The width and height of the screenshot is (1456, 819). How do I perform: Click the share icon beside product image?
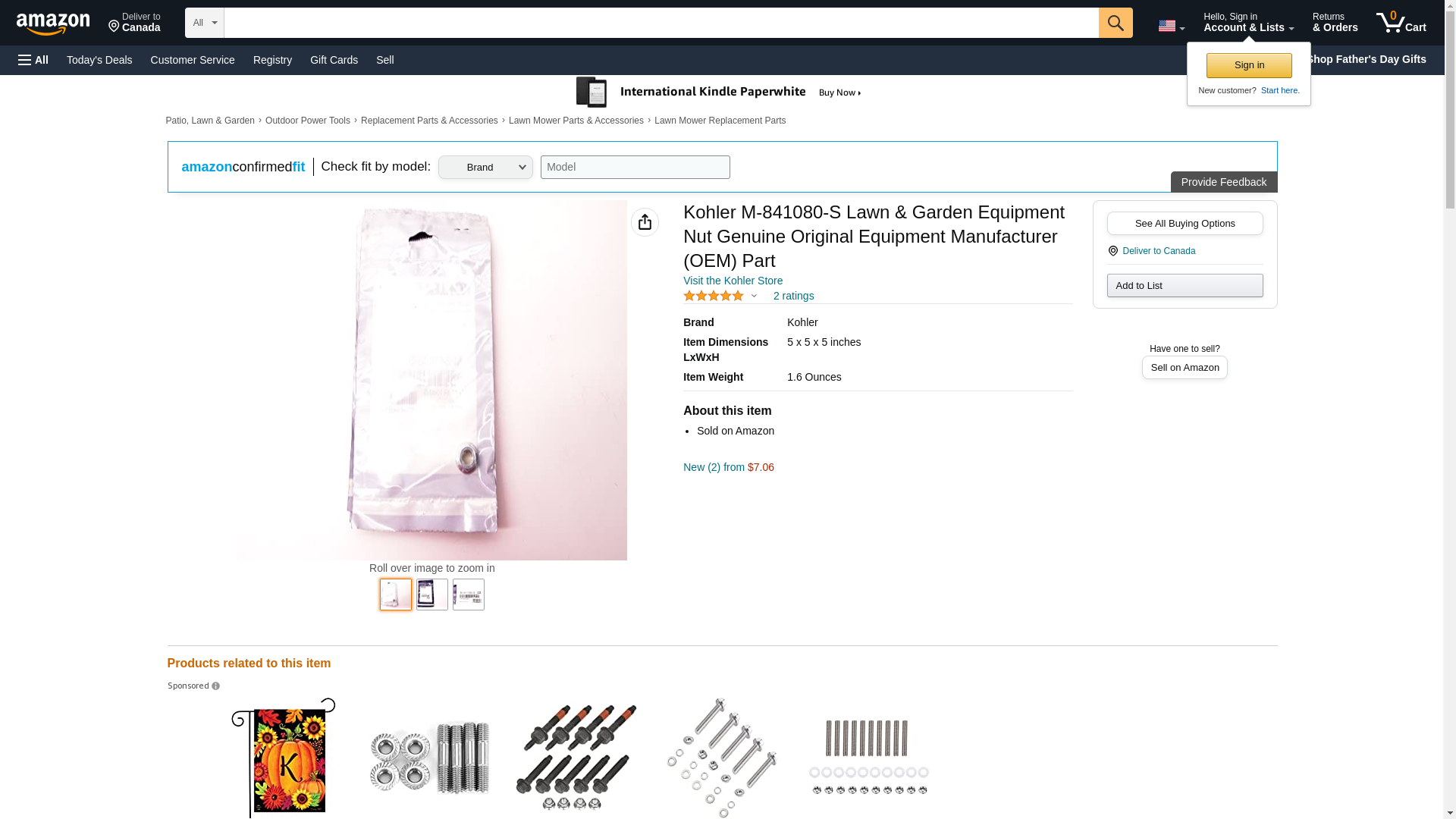[645, 222]
